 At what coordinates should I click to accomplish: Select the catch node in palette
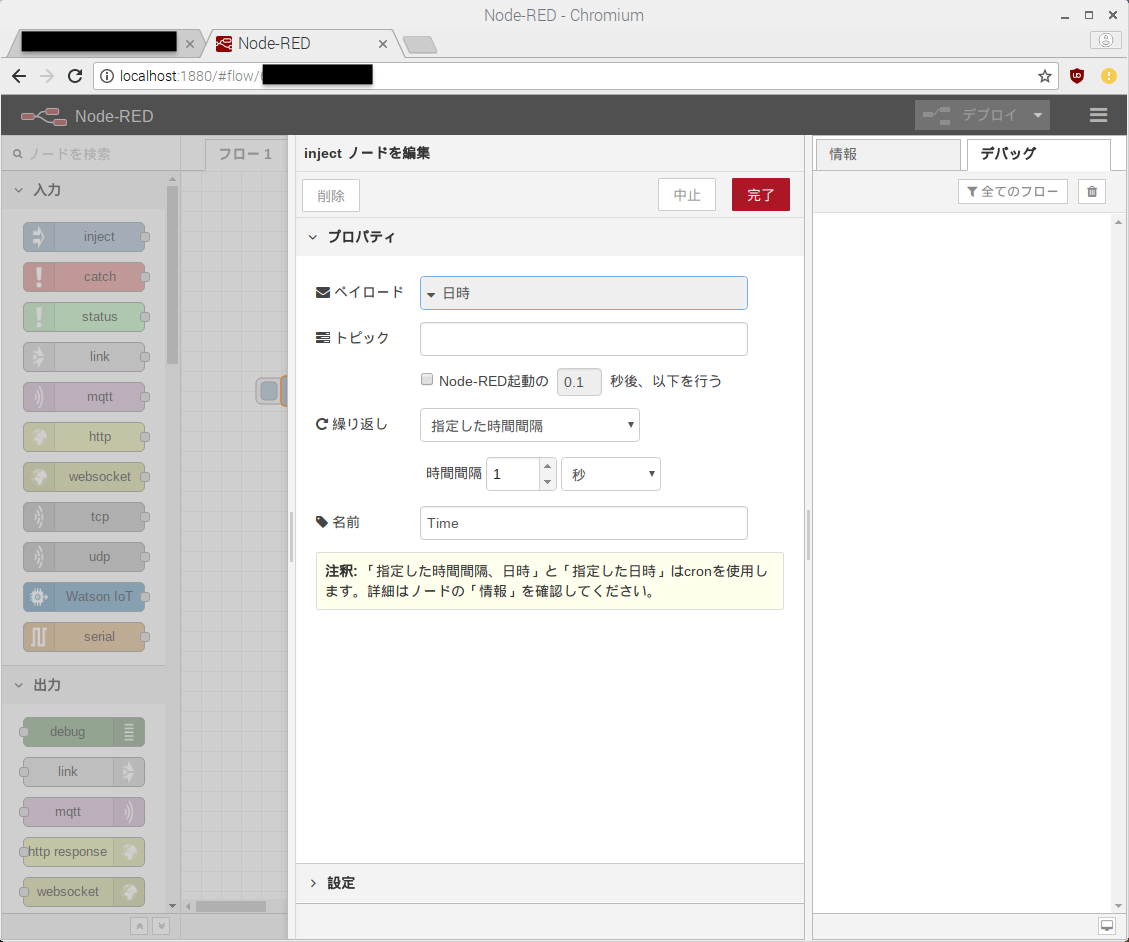click(84, 277)
